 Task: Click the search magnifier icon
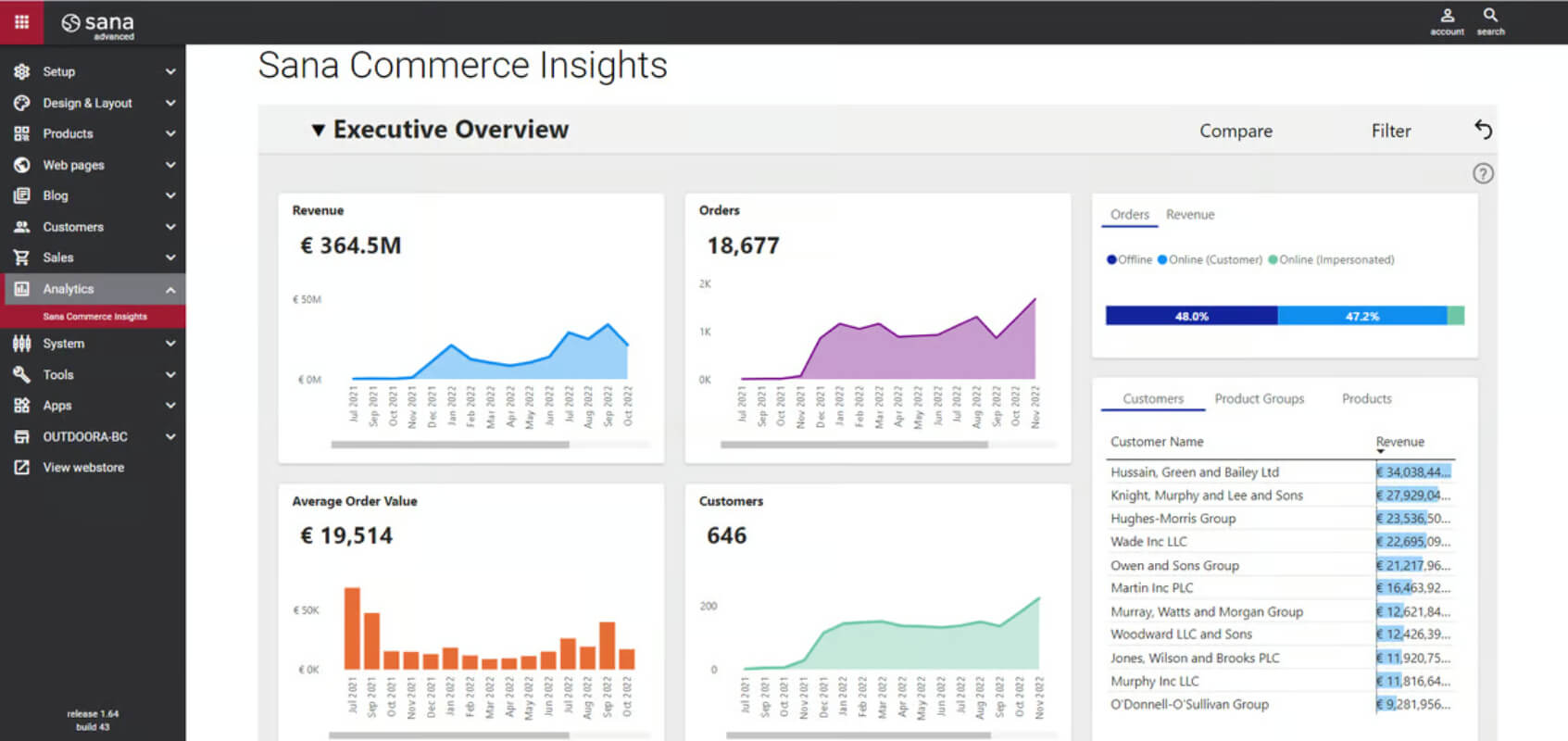(x=1490, y=16)
